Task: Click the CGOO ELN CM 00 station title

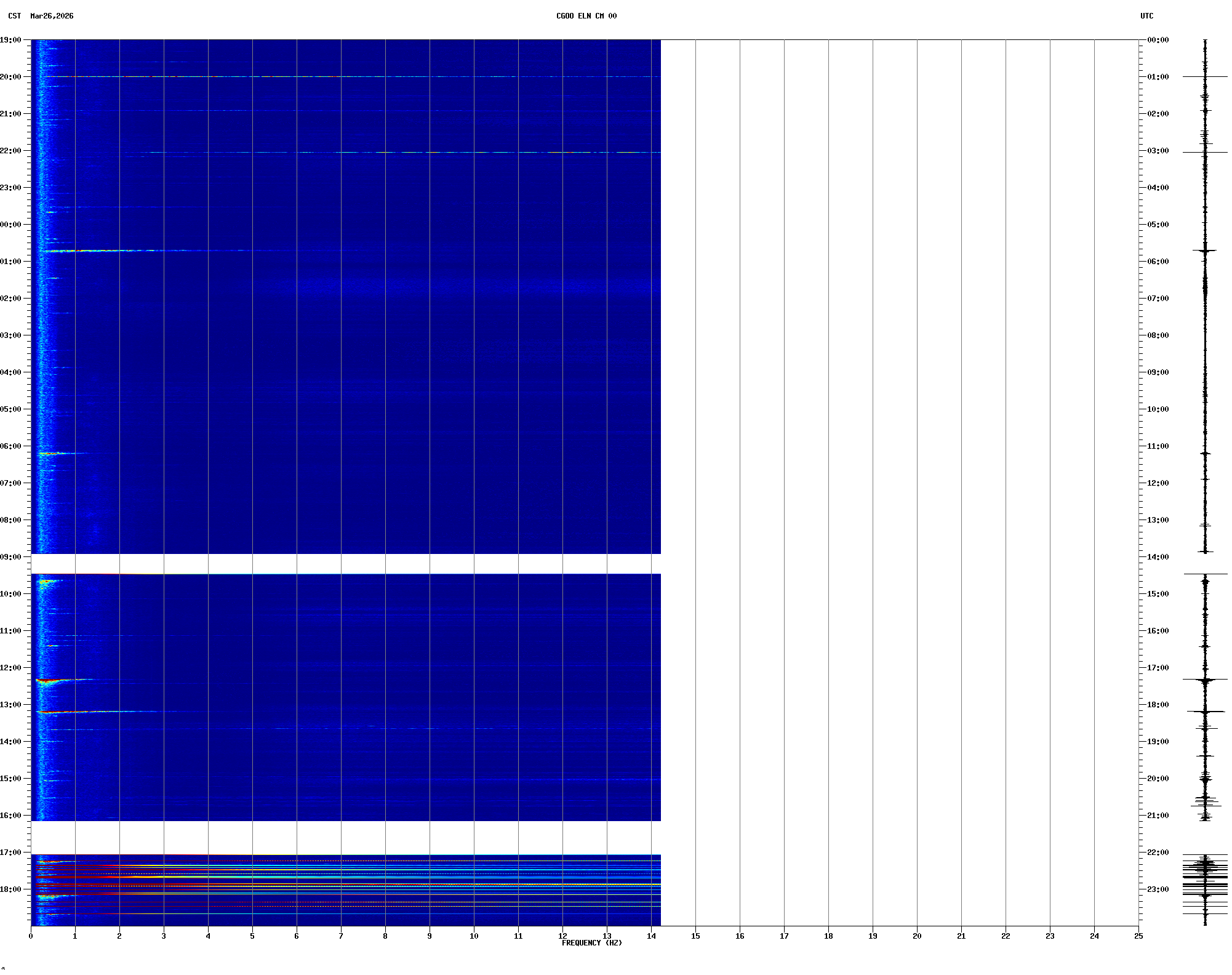Action: (x=586, y=16)
